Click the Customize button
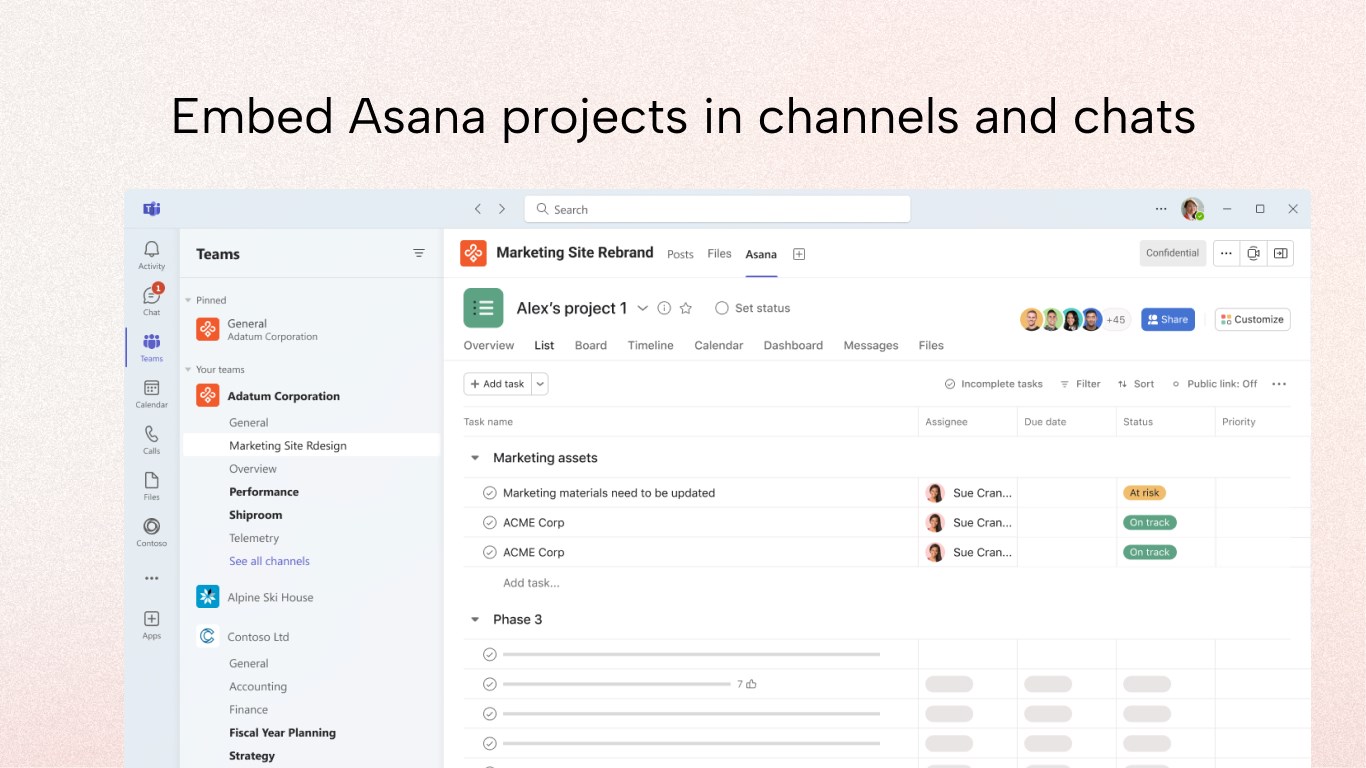The height and width of the screenshot is (768, 1366). [x=1253, y=320]
